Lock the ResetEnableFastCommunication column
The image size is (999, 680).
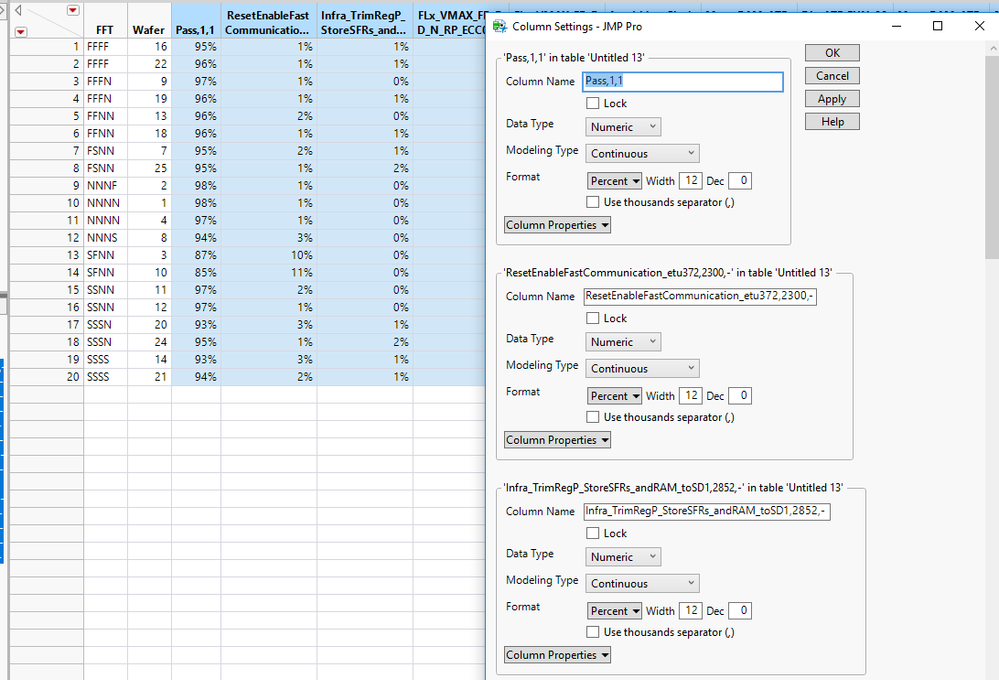pyautogui.click(x=593, y=318)
